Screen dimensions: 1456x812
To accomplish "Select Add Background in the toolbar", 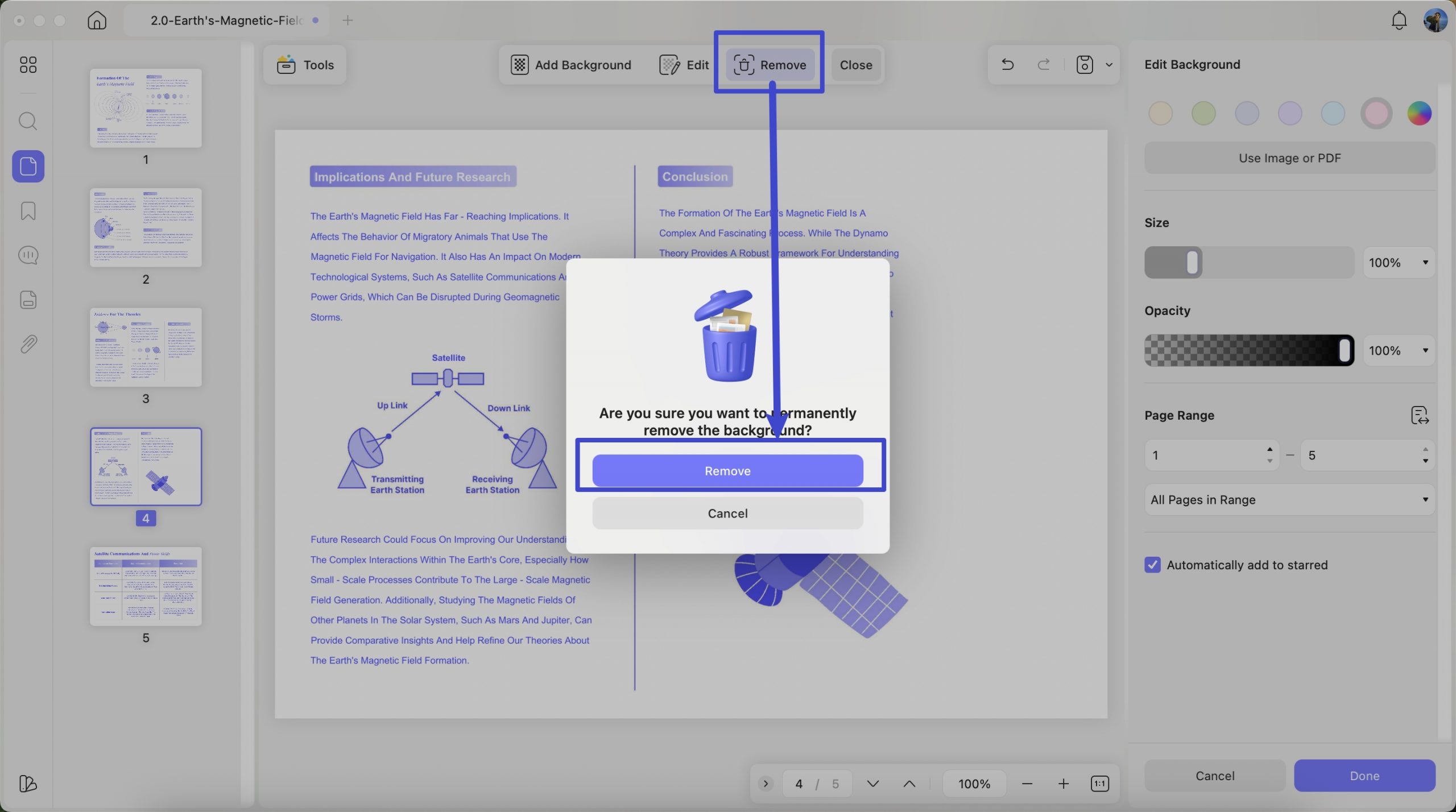I will click(570, 65).
